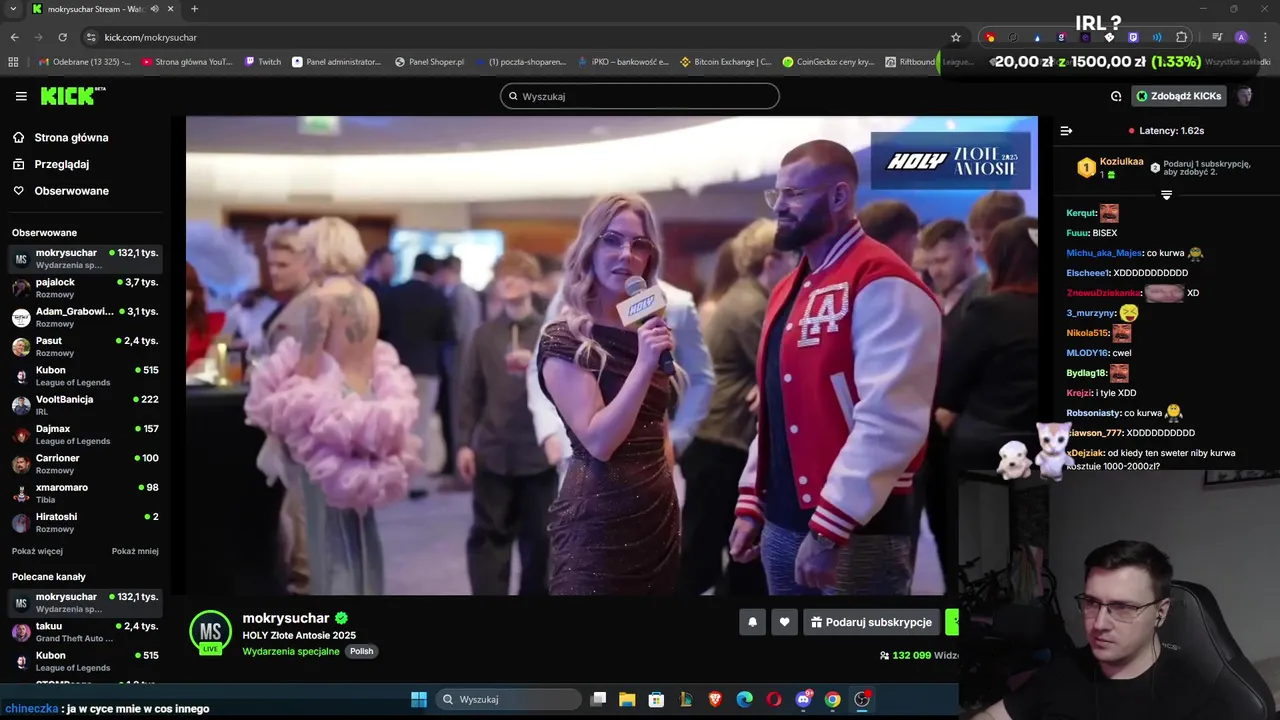Image resolution: width=1280 pixels, height=720 pixels.
Task: Reload the page with refresh icon
Action: click(62, 37)
